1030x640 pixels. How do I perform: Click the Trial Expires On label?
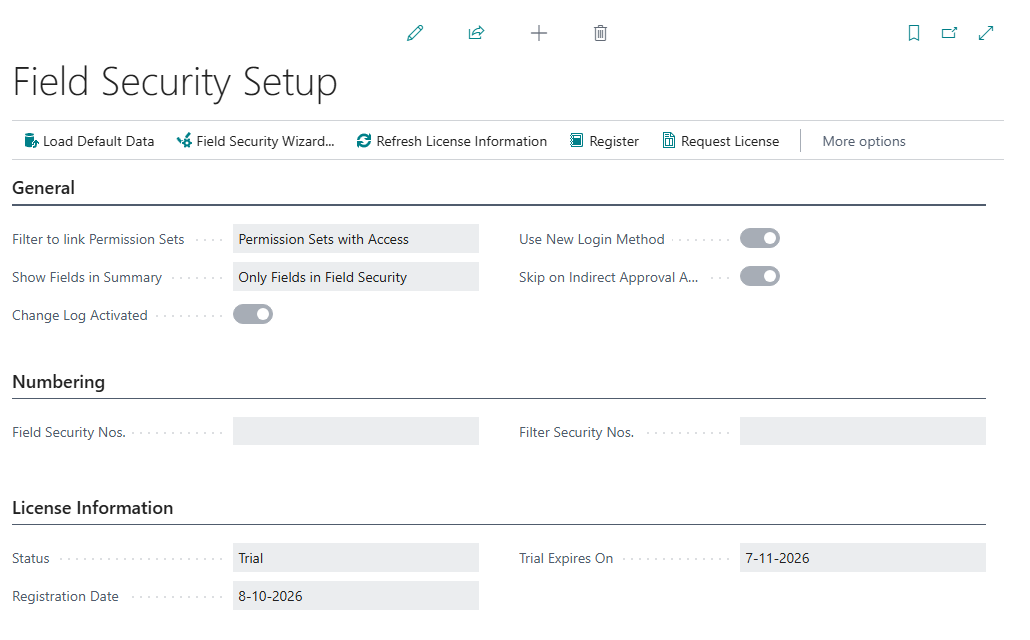coord(566,558)
